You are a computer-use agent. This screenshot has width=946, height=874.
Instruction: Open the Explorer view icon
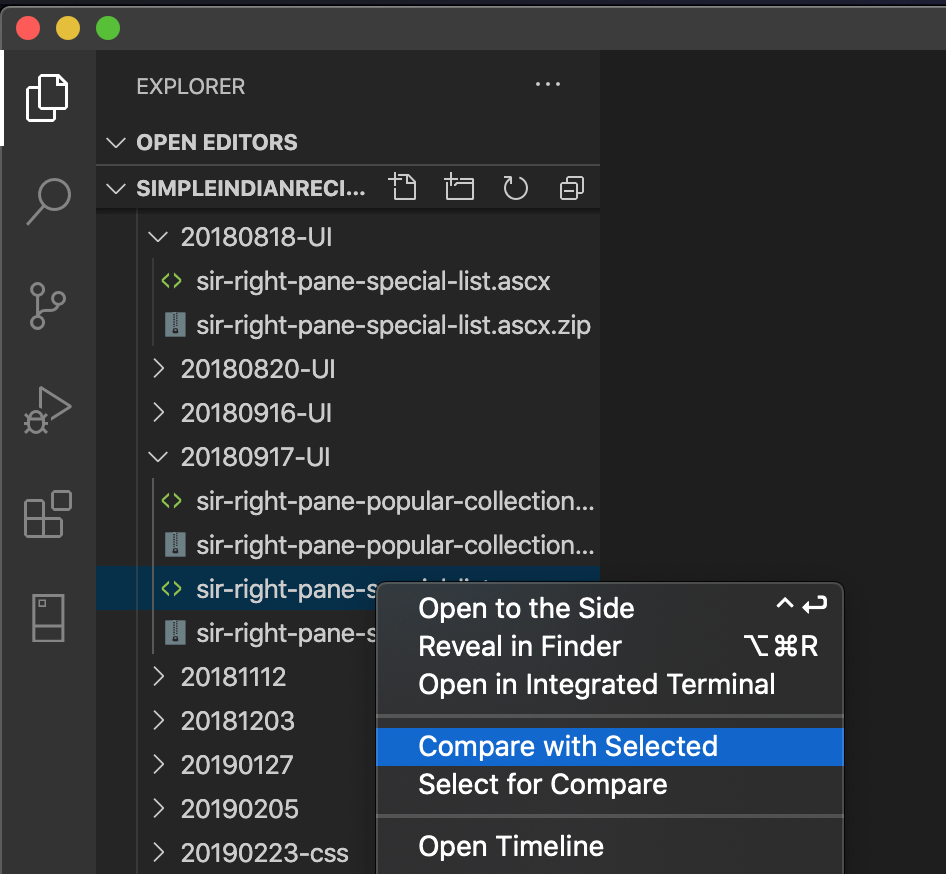coord(47,97)
